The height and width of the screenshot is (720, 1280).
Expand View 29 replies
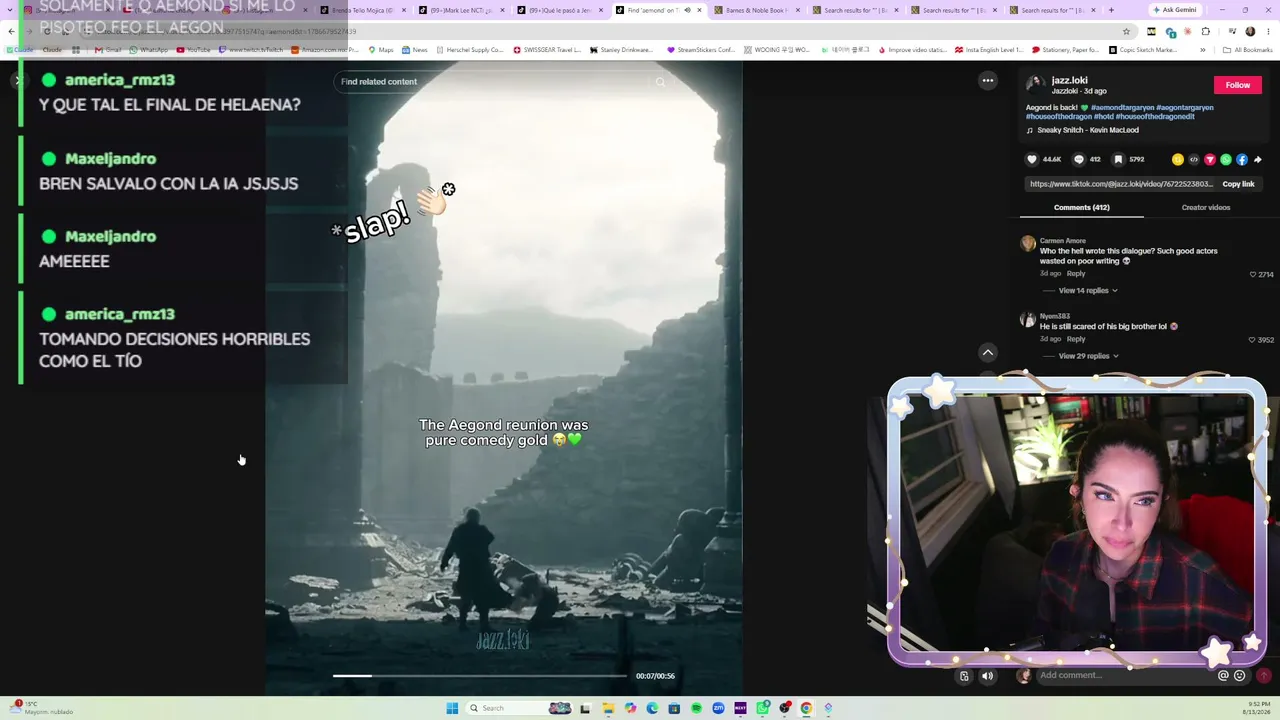coord(1088,356)
